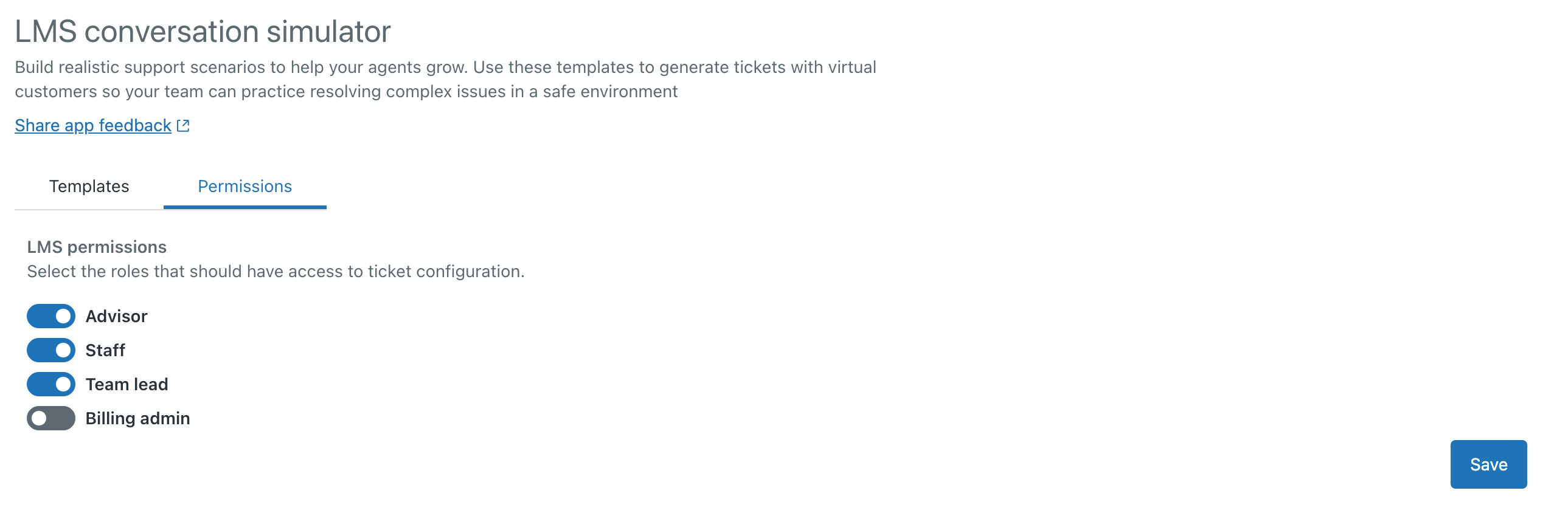Open the Share app feedback link
This screenshot has height=513, width=1568.
pos(92,125)
